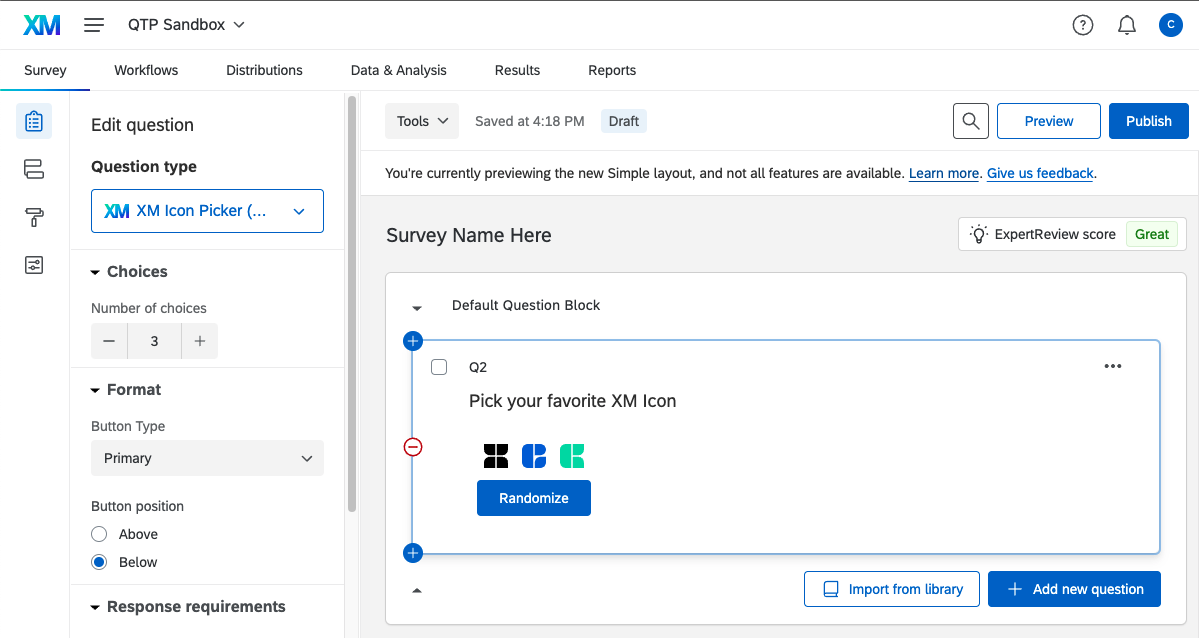Viewport: 1199px width, 638px height.
Task: Pick the blue XM icon
Action: [x=534, y=456]
